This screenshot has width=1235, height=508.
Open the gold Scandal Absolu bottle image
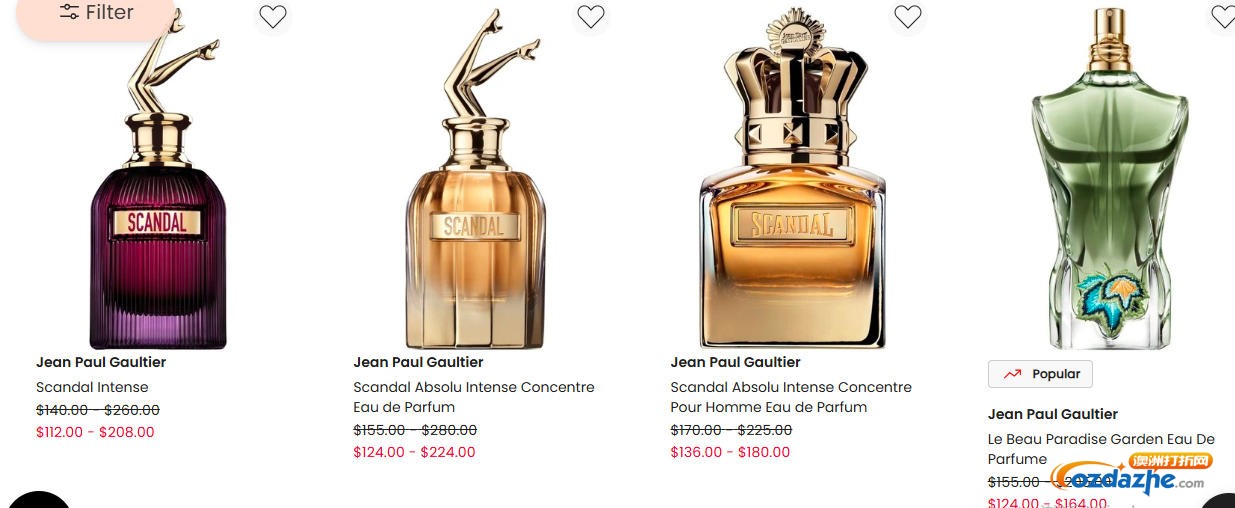coord(476,178)
